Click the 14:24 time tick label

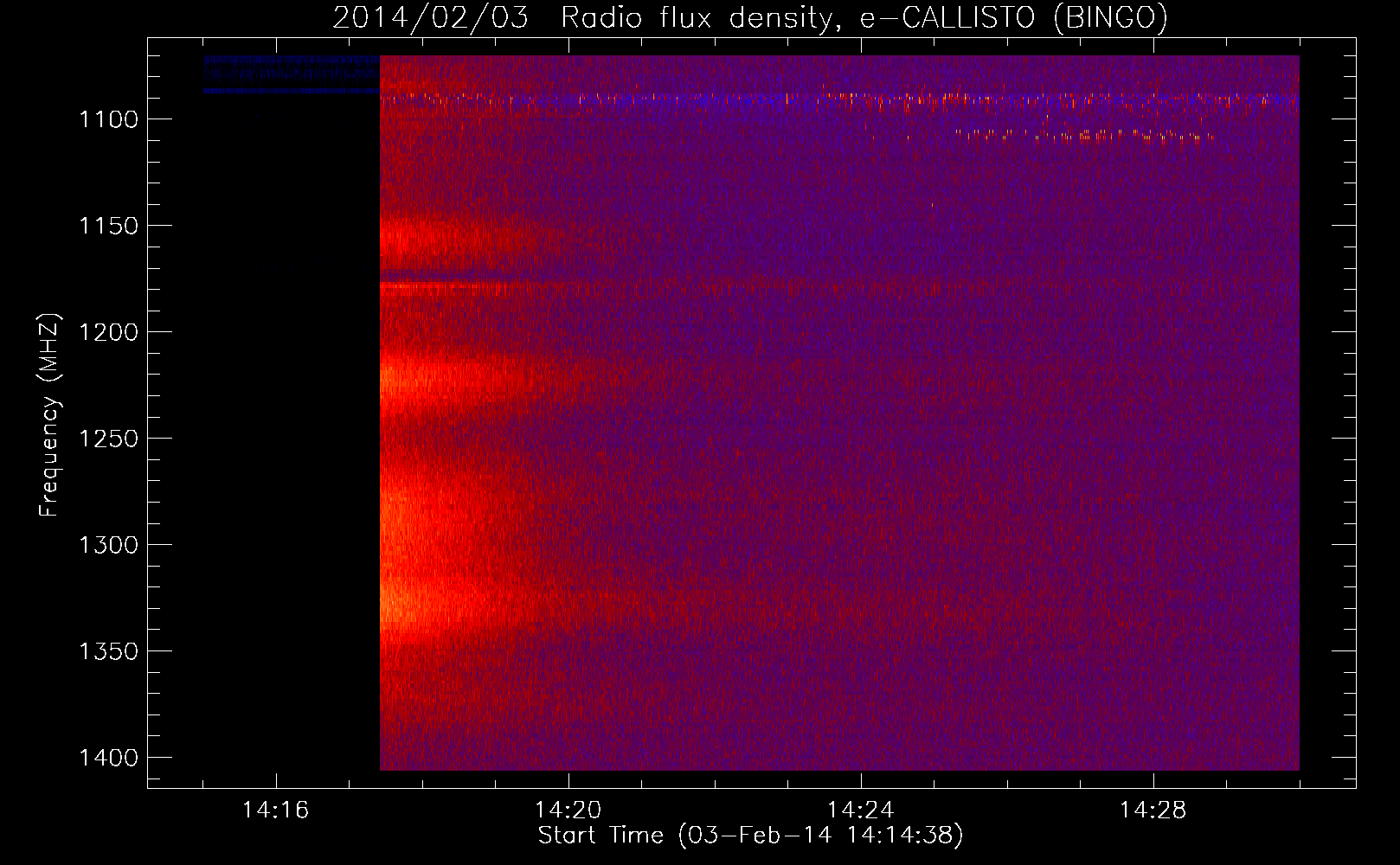[x=861, y=811]
